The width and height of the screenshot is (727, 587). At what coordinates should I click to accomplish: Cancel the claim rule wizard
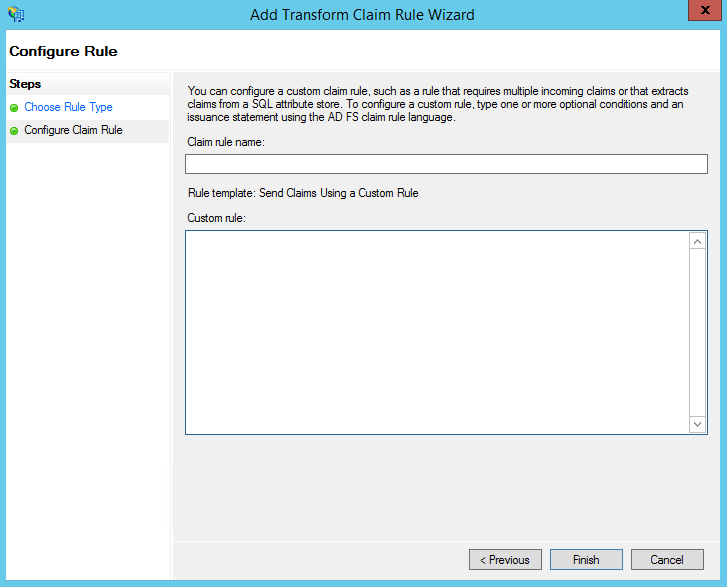tap(667, 560)
